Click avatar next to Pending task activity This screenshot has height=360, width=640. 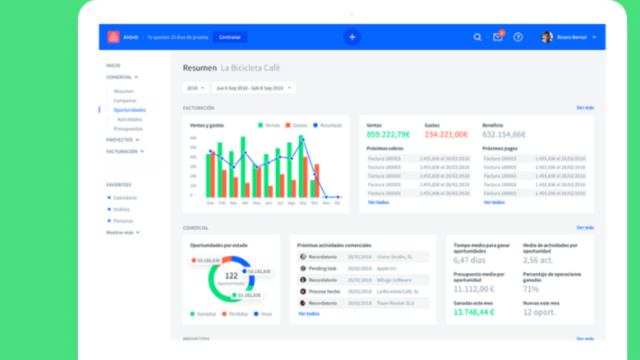[303, 269]
